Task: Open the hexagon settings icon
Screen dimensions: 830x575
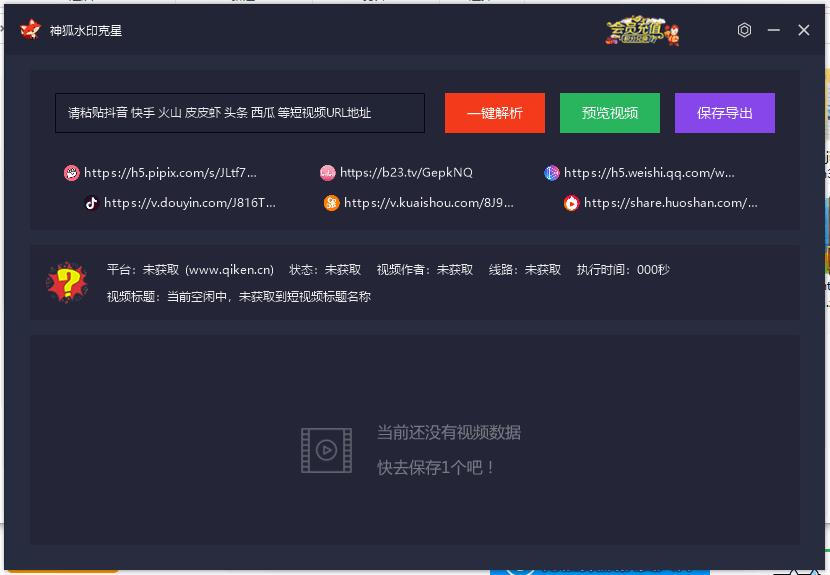Action: tap(744, 30)
